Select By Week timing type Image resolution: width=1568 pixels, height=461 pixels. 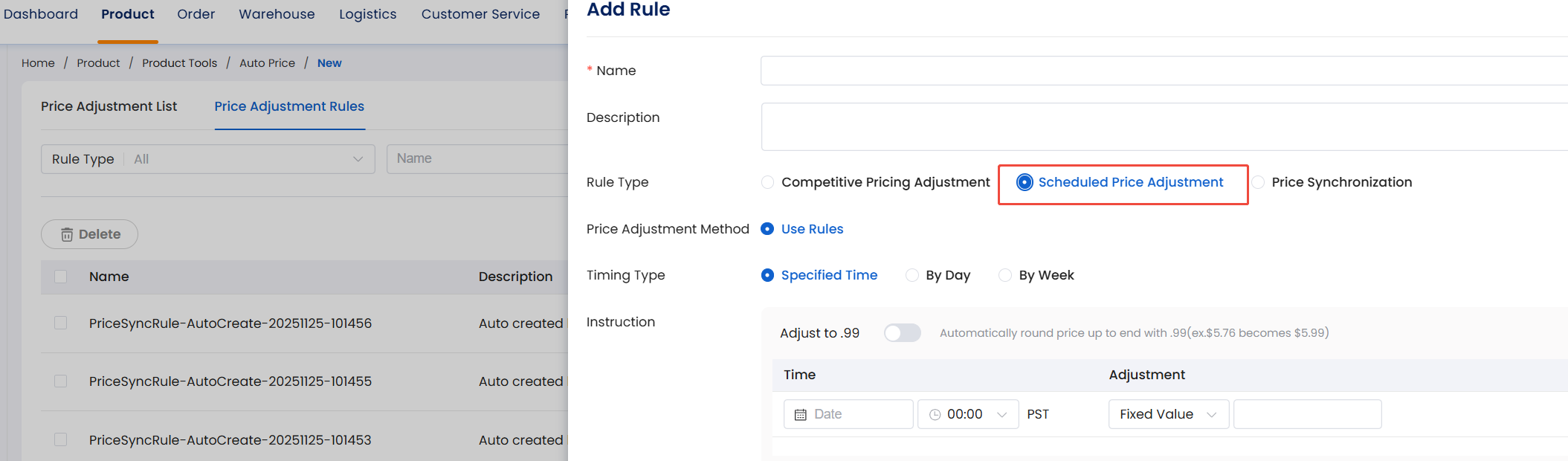tap(1005, 275)
